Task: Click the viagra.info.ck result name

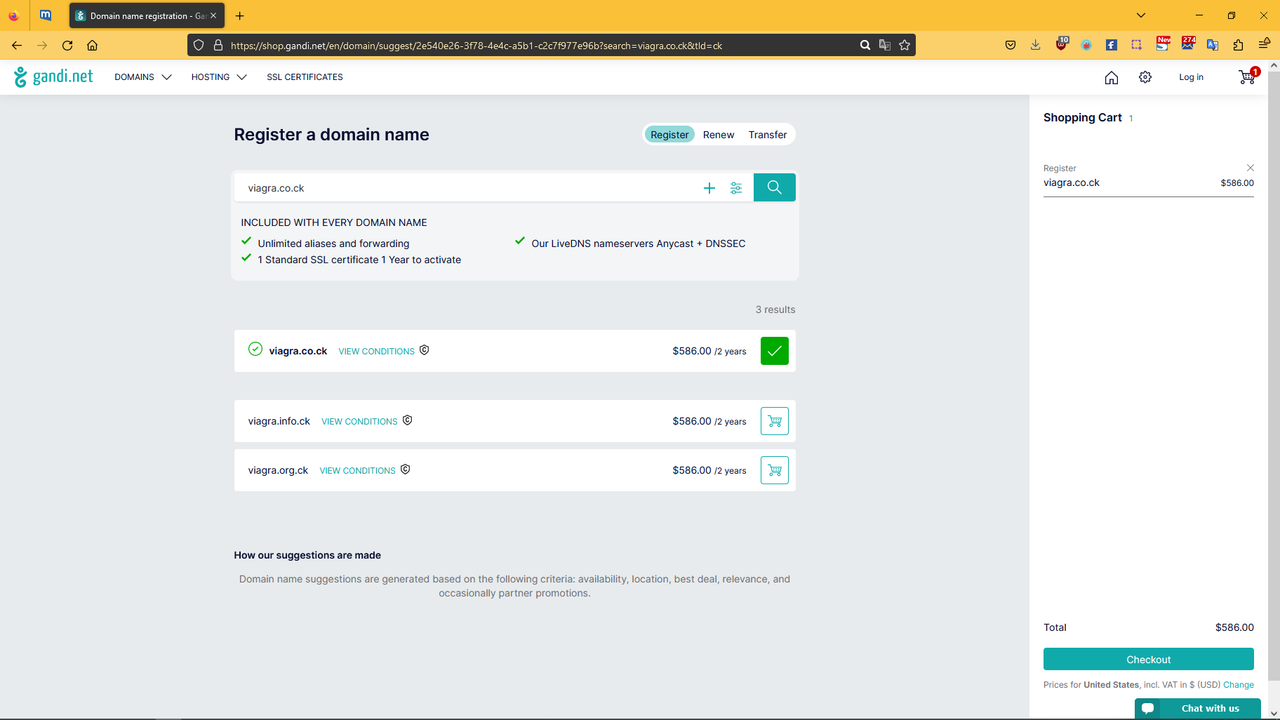Action: point(279,421)
